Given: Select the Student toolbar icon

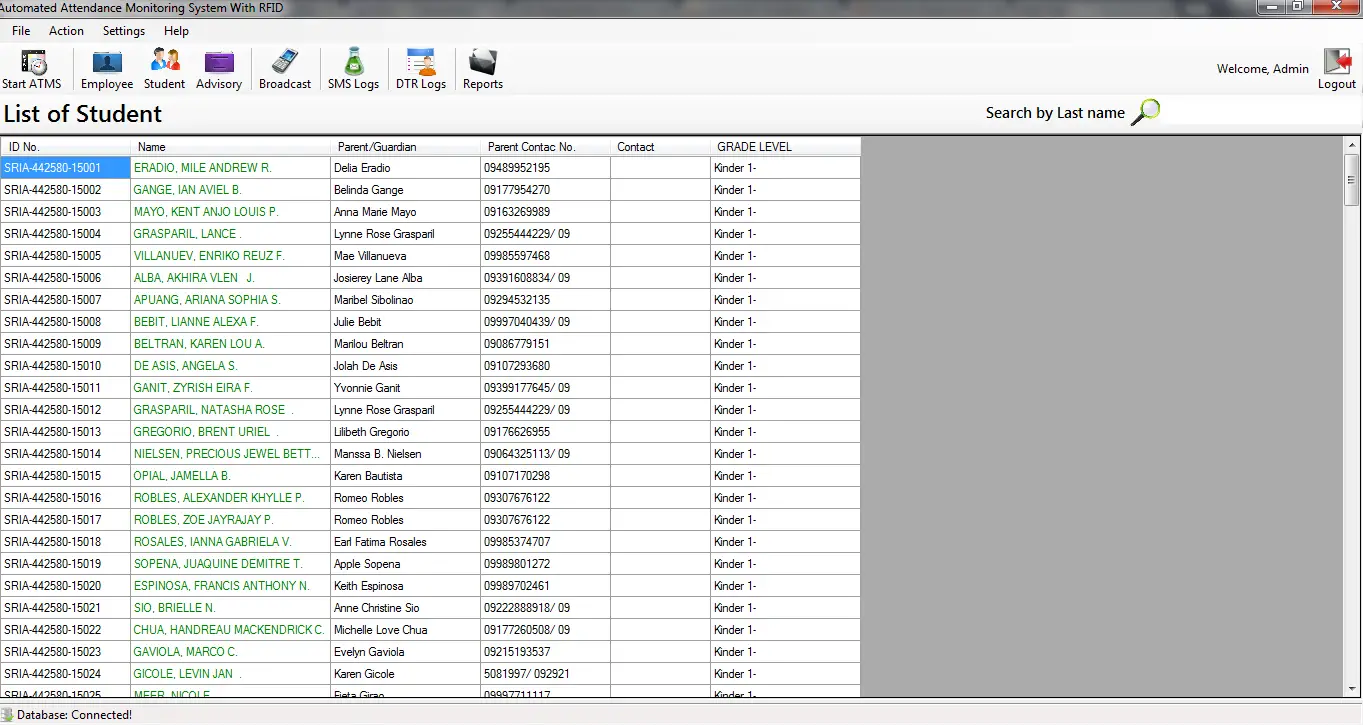Looking at the screenshot, I should click(163, 66).
